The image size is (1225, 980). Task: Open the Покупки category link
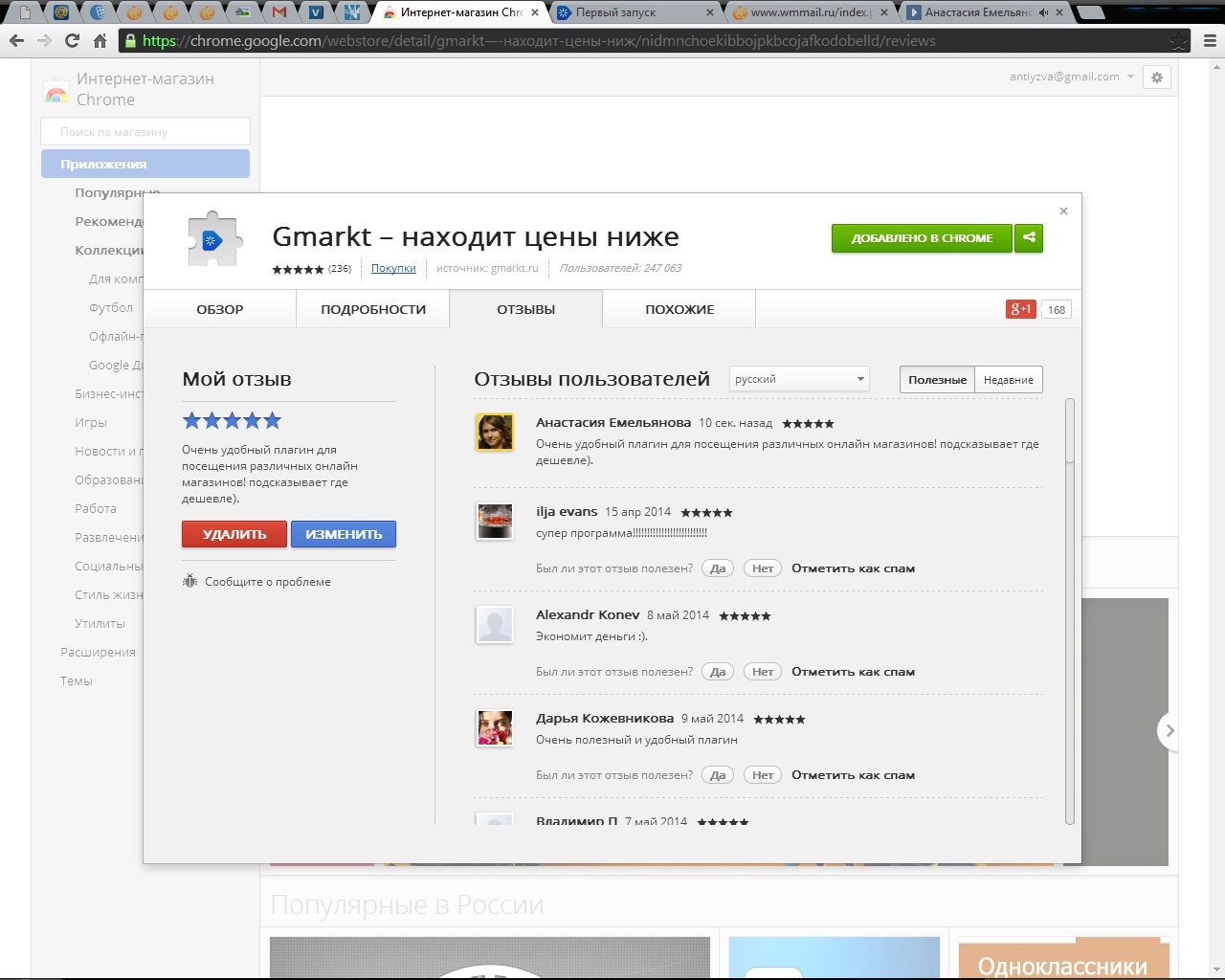[x=393, y=268]
